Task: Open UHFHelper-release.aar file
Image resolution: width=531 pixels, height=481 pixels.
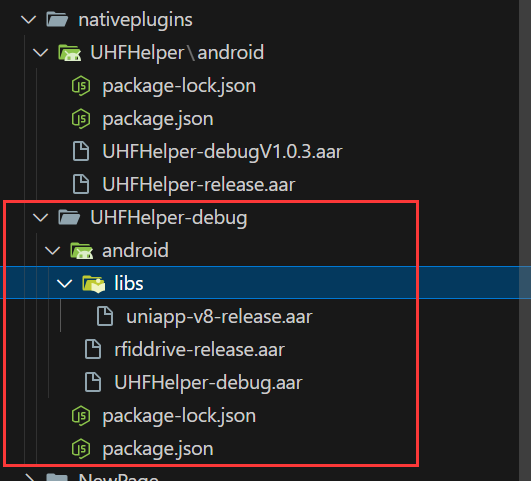Action: point(199,185)
